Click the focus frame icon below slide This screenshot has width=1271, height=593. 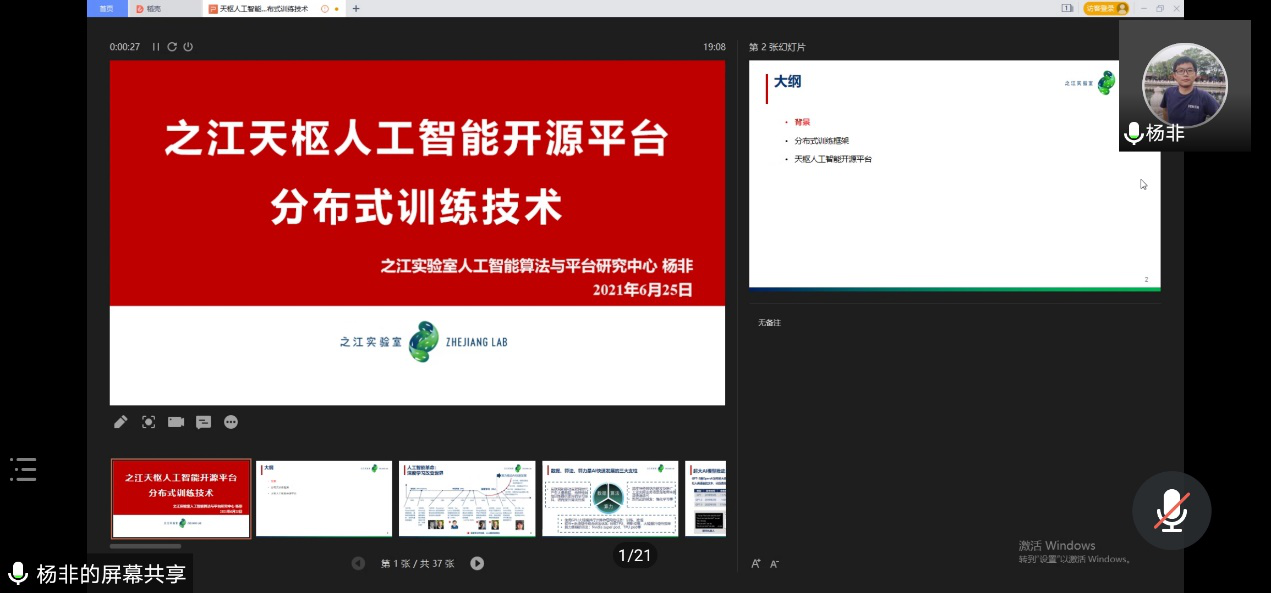coord(148,422)
